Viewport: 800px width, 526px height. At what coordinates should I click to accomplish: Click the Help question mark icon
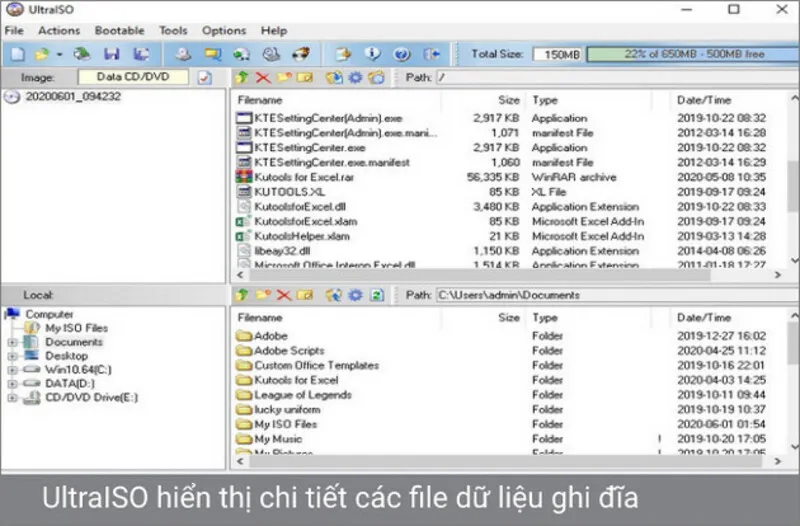click(402, 54)
